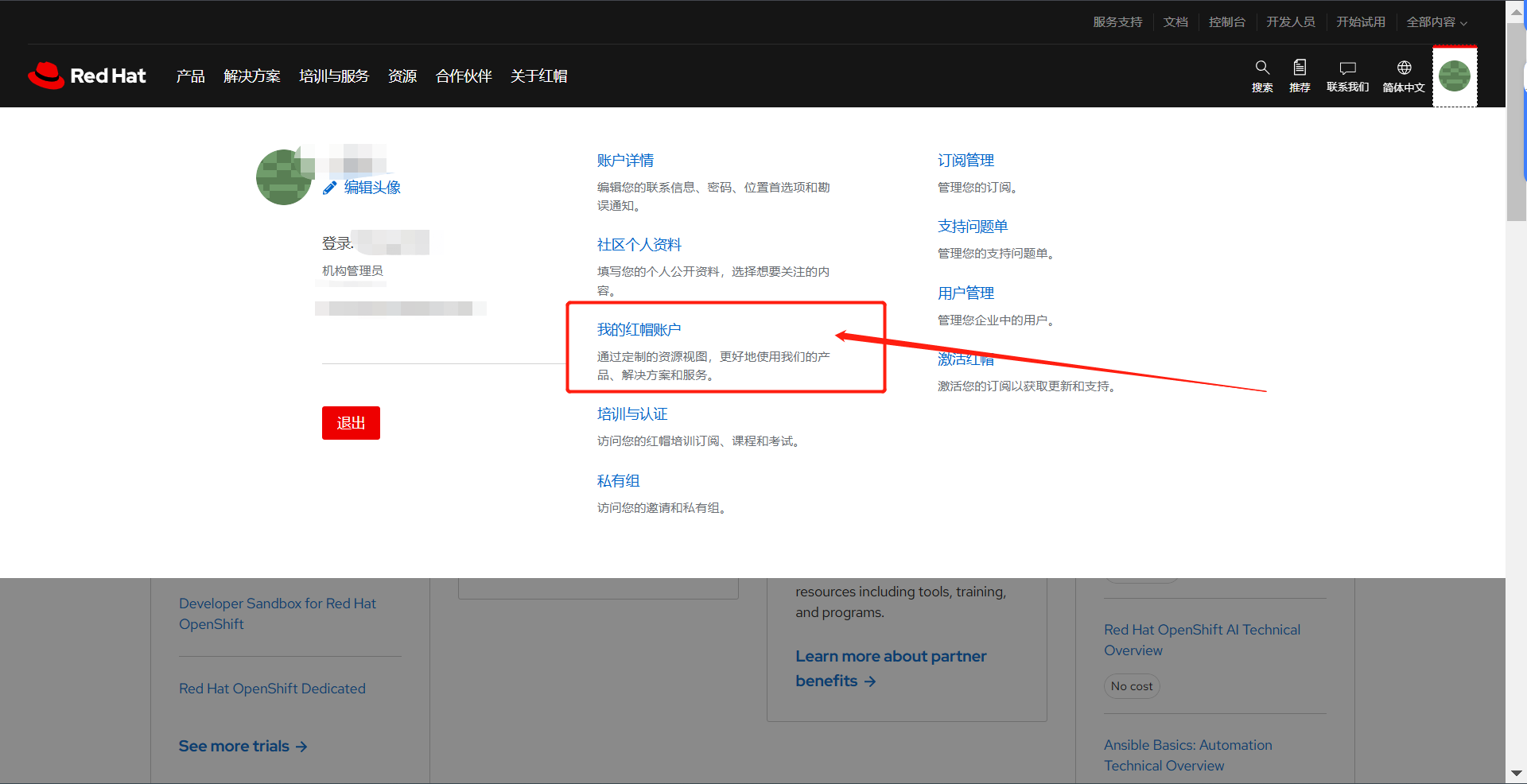Viewport: 1527px width, 784px height.
Task: Open the 搜索 search icon
Action: pos(1261,76)
